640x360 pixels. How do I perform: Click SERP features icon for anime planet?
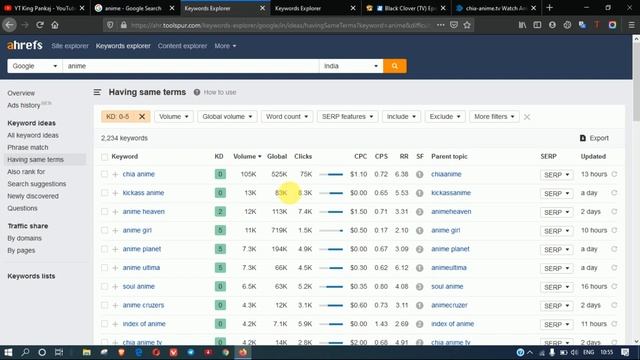click(x=420, y=249)
